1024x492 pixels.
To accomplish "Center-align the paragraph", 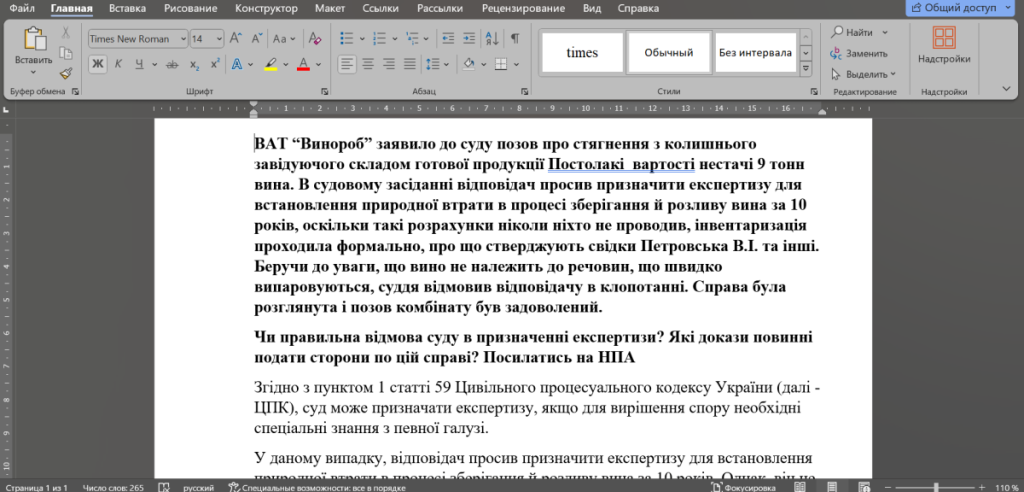I will point(368,64).
